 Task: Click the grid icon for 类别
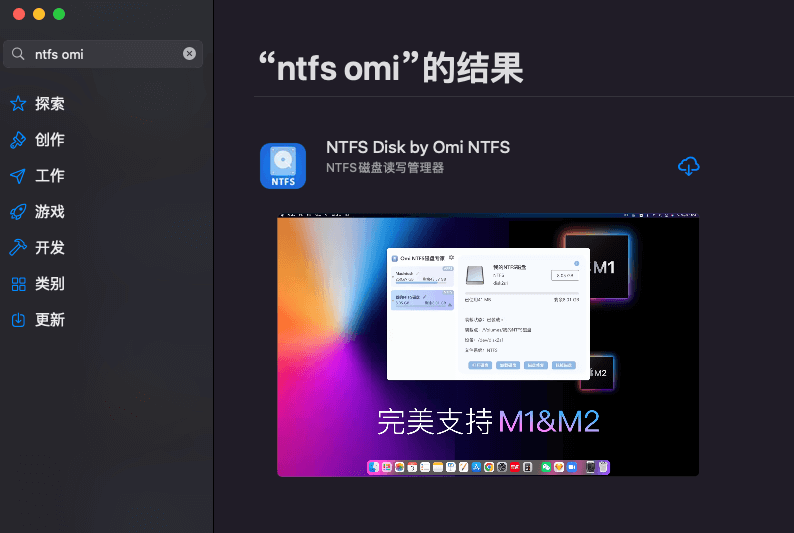[x=18, y=284]
